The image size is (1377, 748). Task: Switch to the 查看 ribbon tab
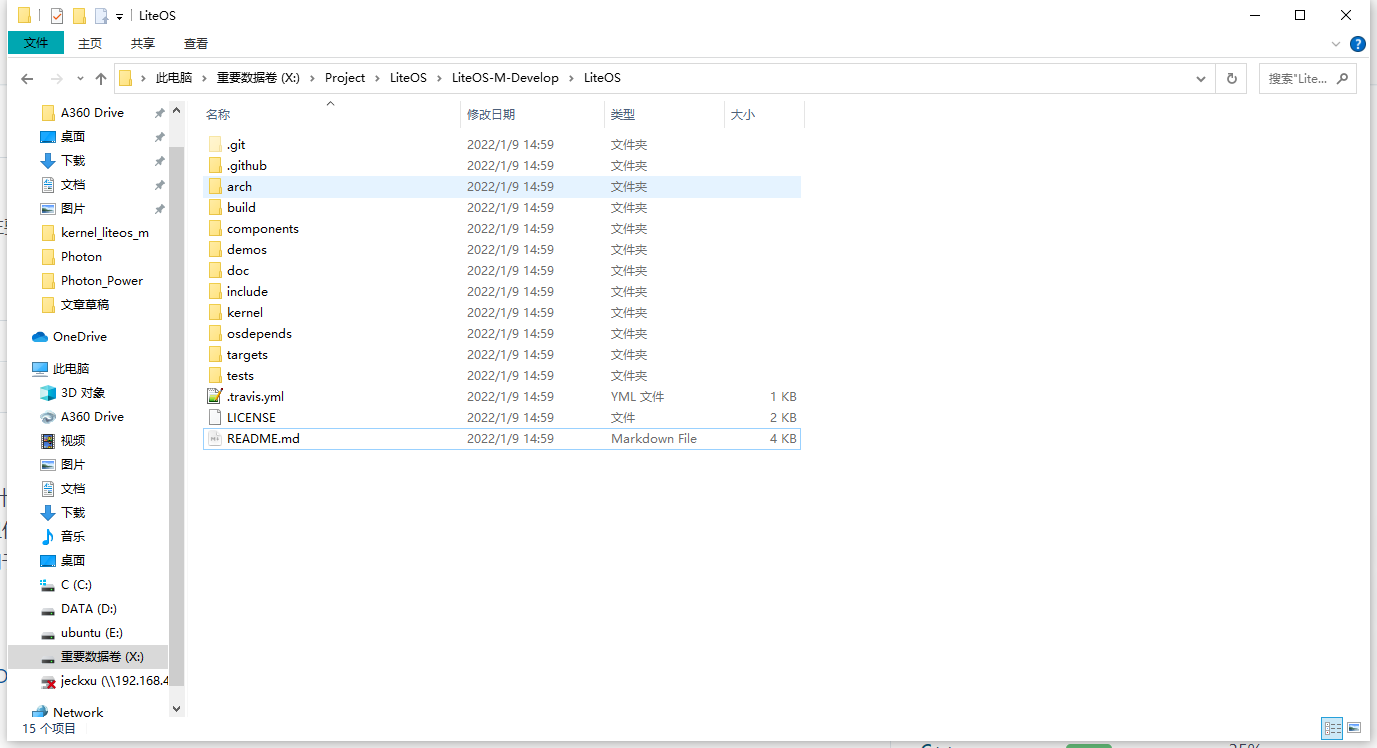coord(196,43)
